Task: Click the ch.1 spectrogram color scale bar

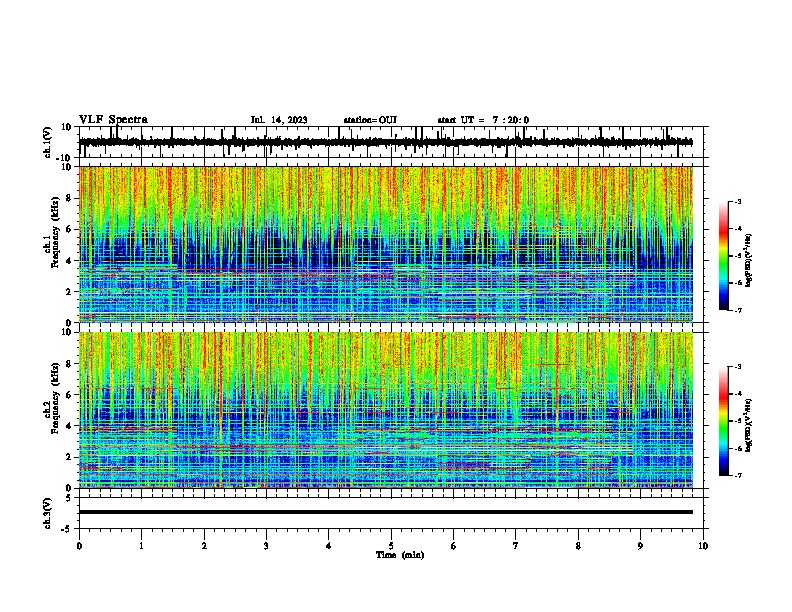Action: pos(723,256)
